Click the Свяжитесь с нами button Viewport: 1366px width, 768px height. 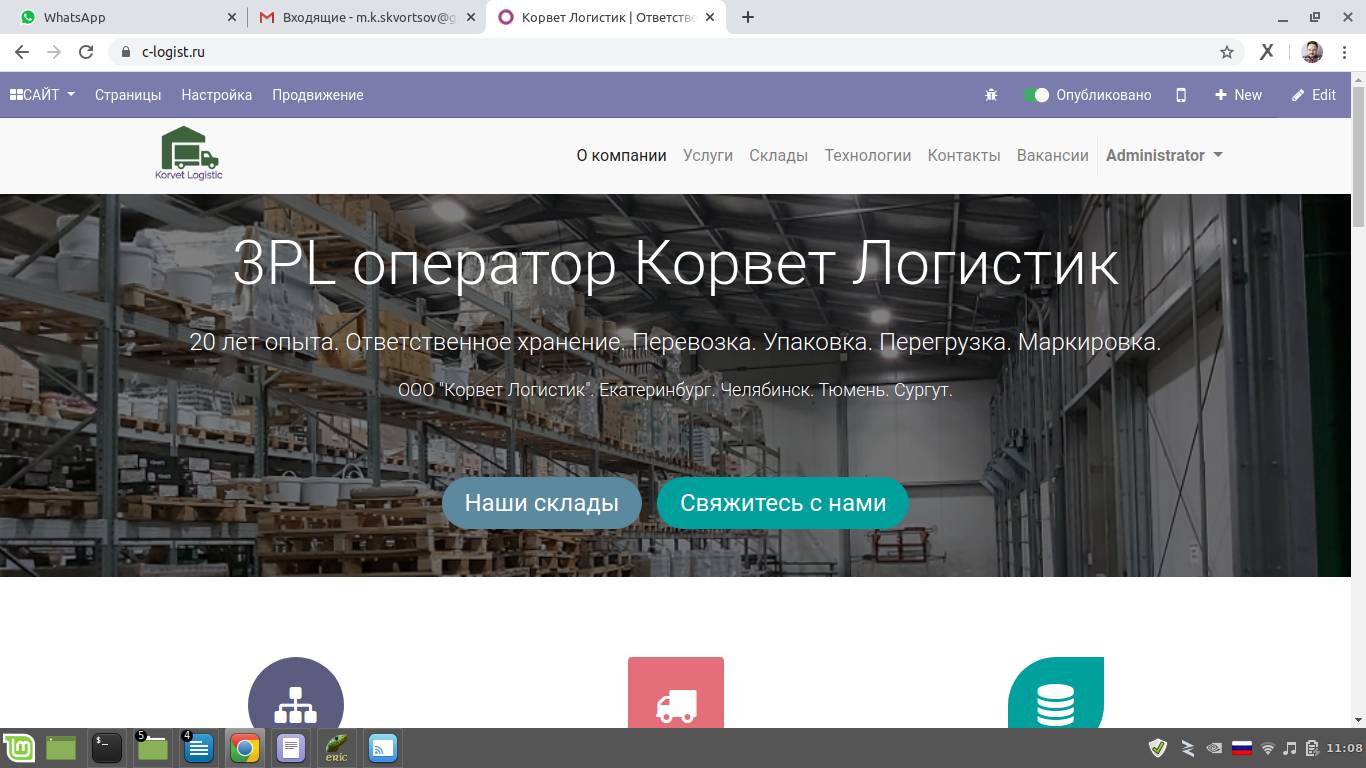782,503
